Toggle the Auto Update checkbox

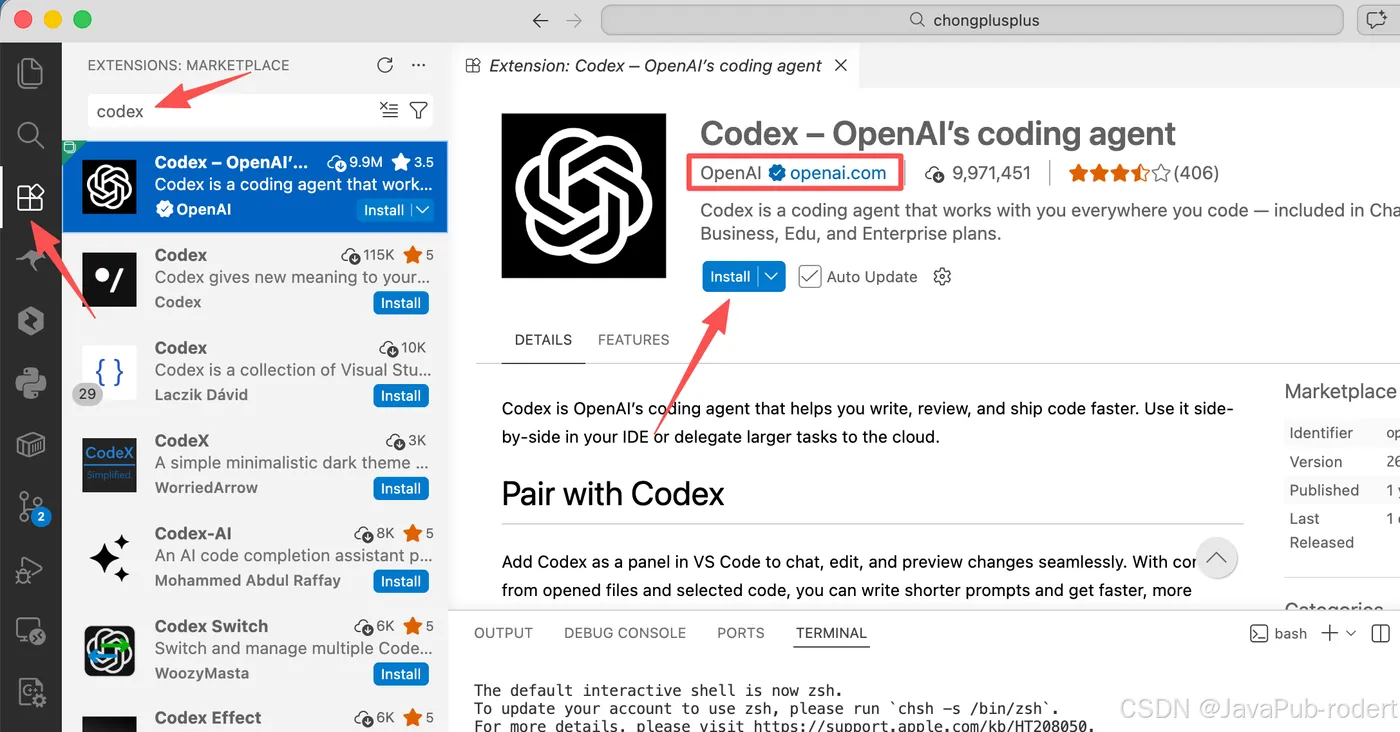pyautogui.click(x=810, y=277)
